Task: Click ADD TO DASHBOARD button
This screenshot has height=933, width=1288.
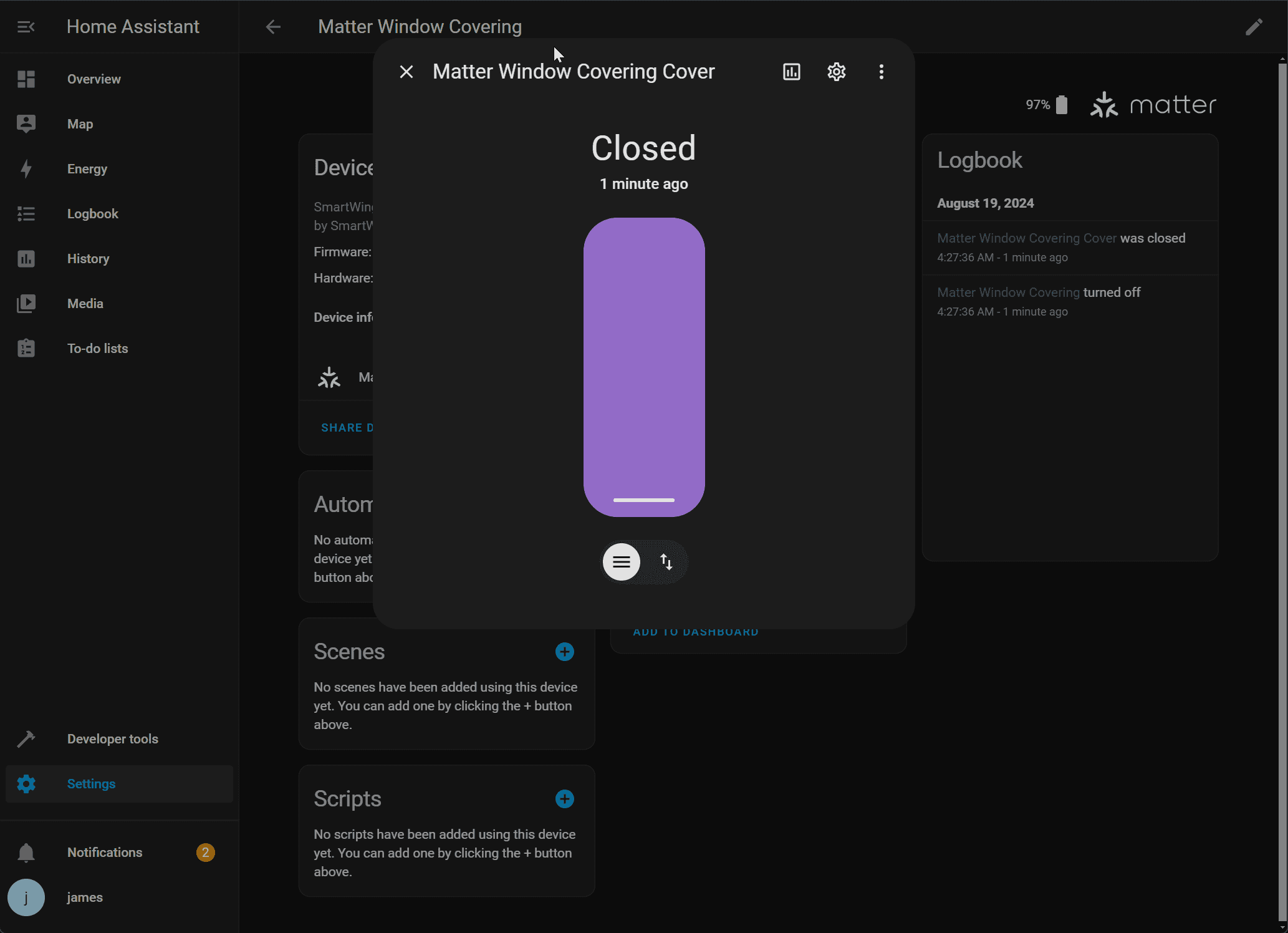Action: tap(696, 632)
